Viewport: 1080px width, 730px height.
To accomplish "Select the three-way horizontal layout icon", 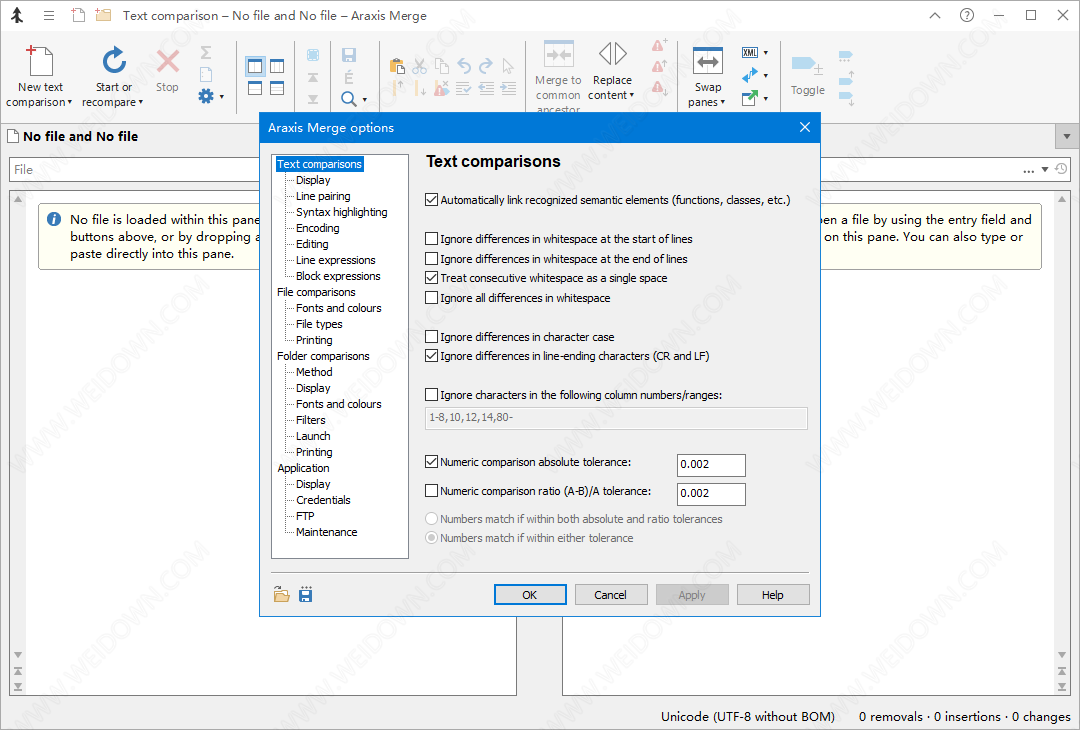I will tap(277, 88).
